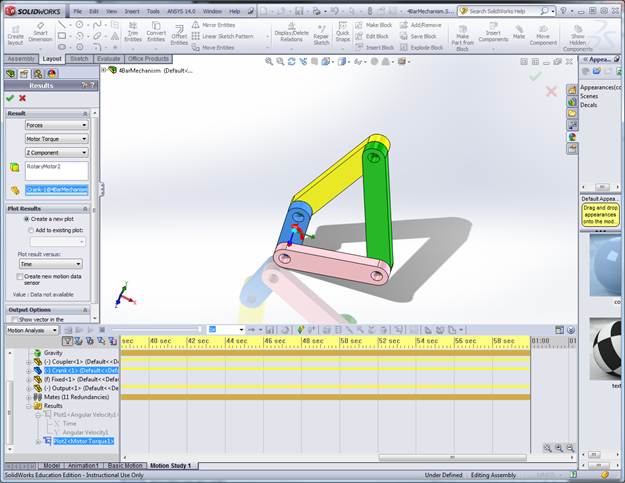
Task: Click Scenes in the Appearances panel
Action: (589, 96)
